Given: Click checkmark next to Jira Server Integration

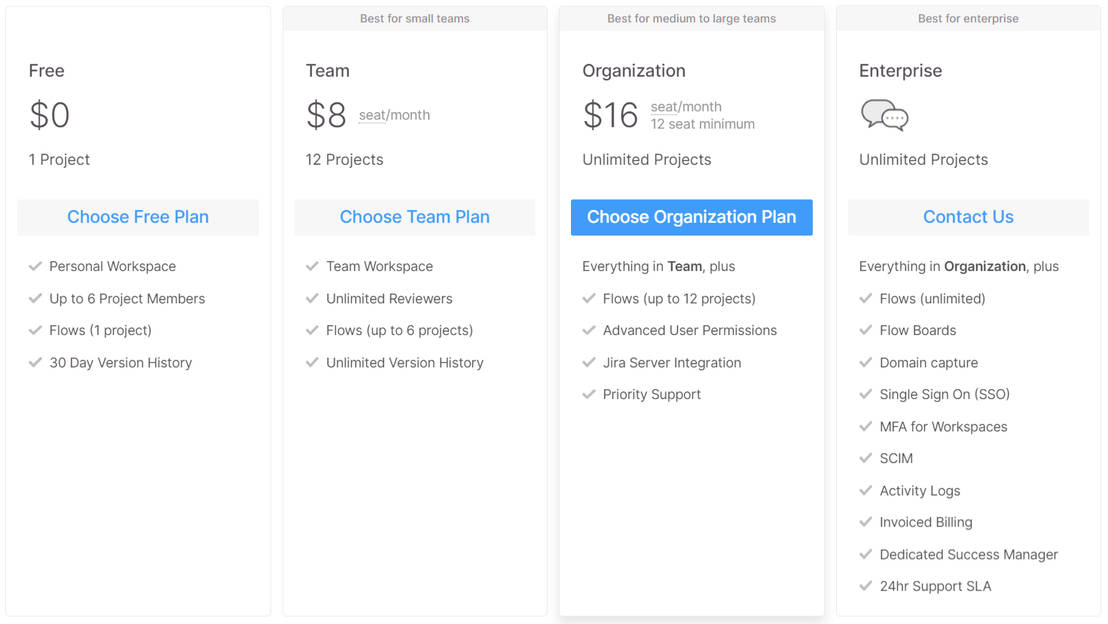Looking at the screenshot, I should (589, 362).
